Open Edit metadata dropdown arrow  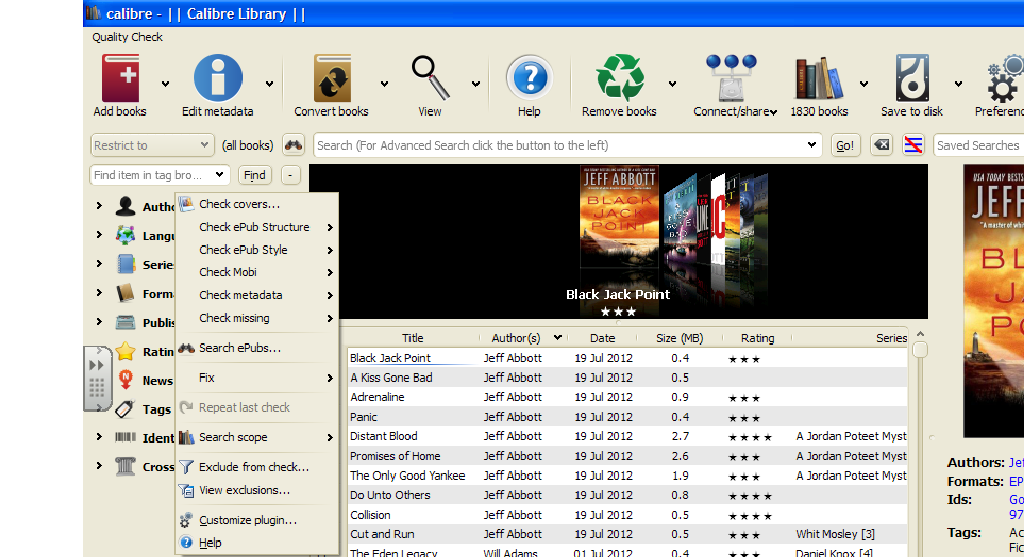(x=269, y=84)
